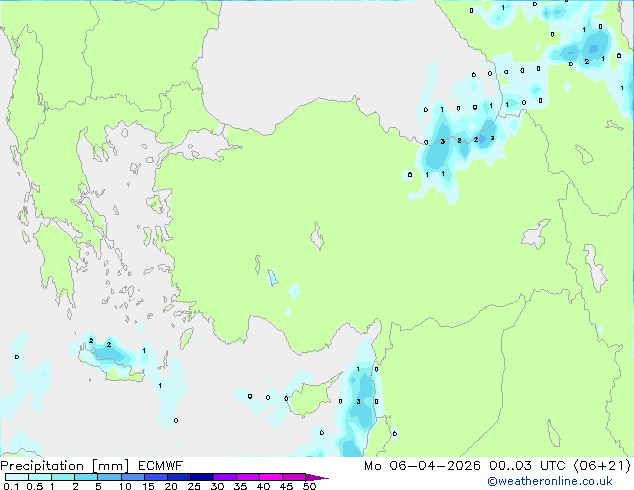Screen dimensions: 634x490
Task: Click the '0.5' legend value
Action: tap(34, 486)
